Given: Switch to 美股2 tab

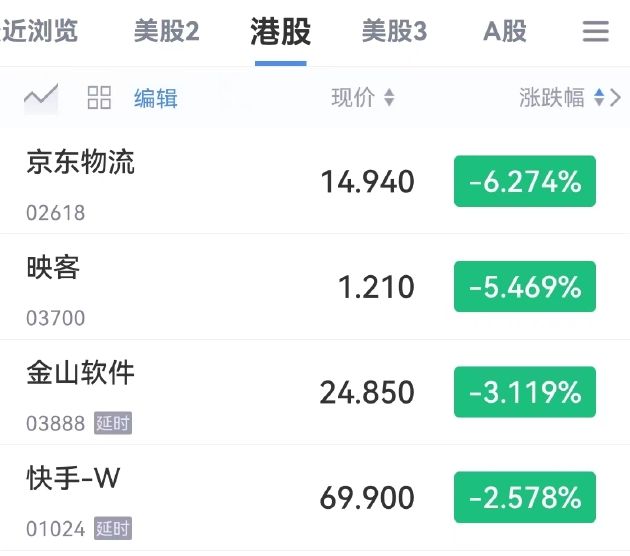Looking at the screenshot, I should pos(166,32).
